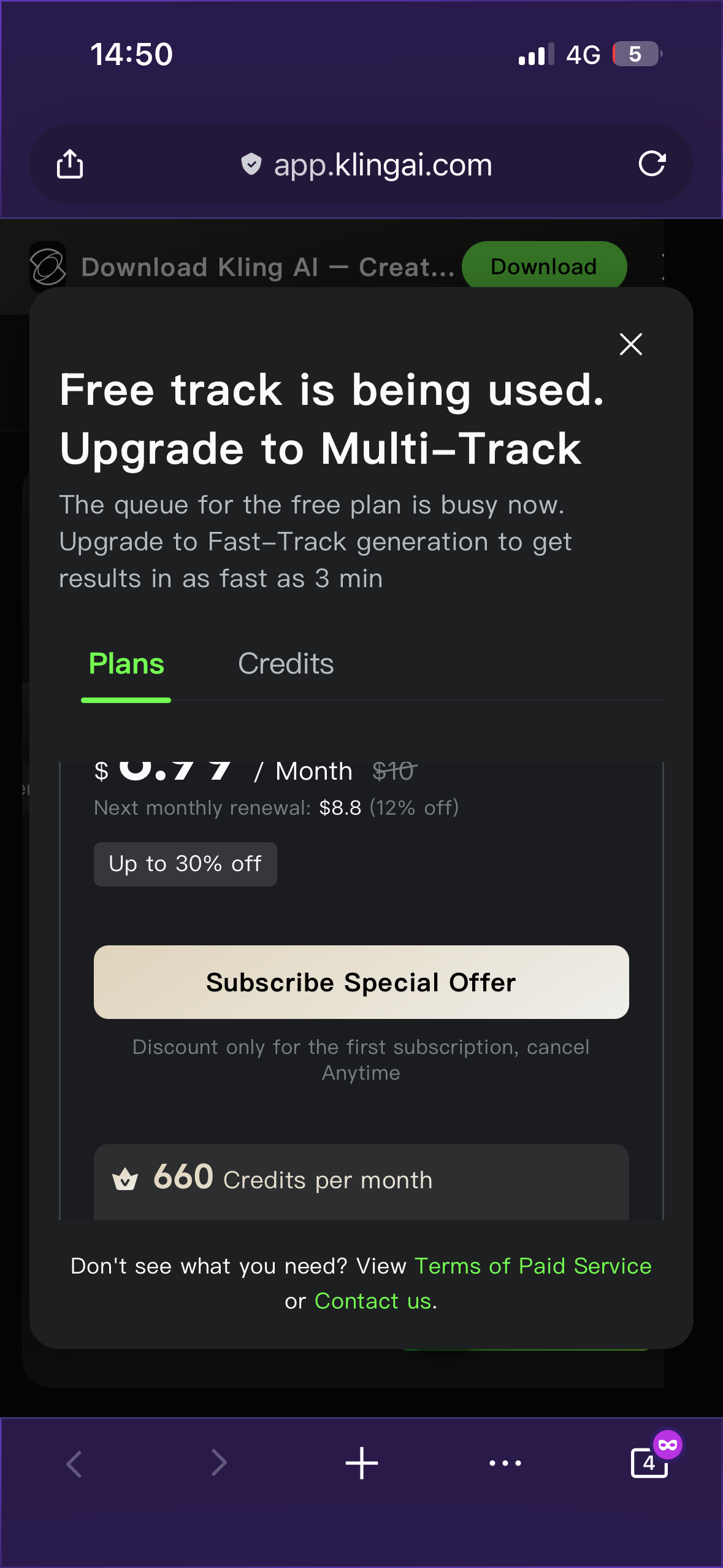The image size is (723, 1568).
Task: Click the crown icon beside 660 credits
Action: click(125, 1179)
